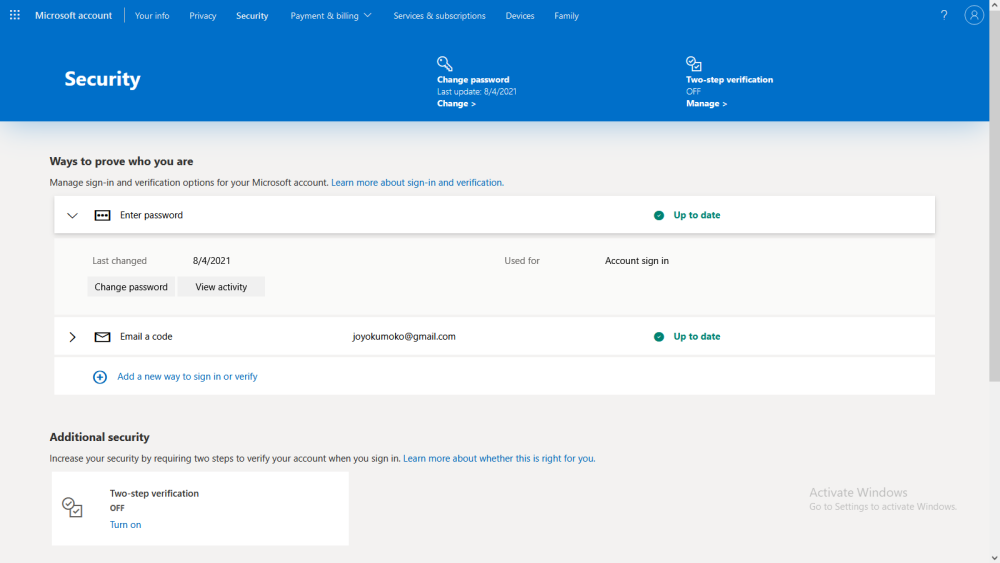
Task: Click the View activity button
Action: coord(221,287)
